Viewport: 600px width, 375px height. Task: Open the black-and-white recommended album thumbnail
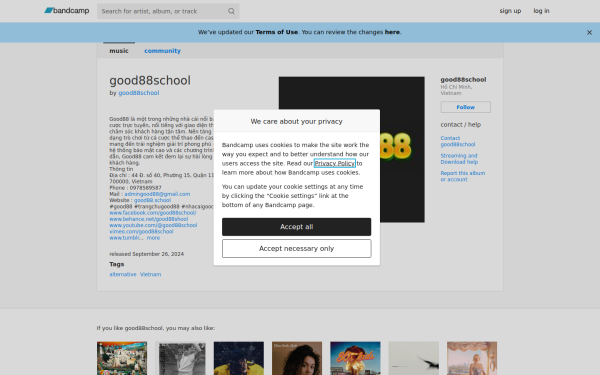[x=180, y=358]
